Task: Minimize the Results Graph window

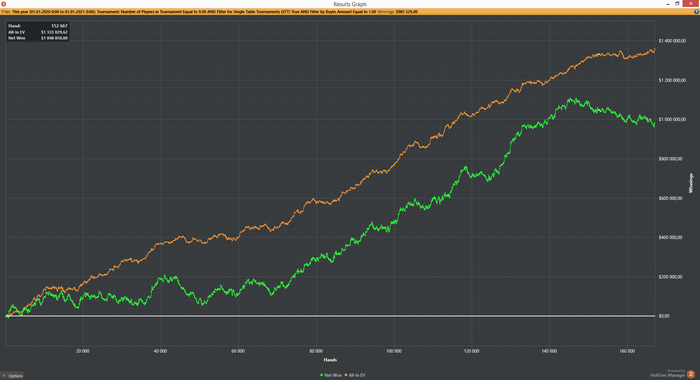Action: pos(667,4)
